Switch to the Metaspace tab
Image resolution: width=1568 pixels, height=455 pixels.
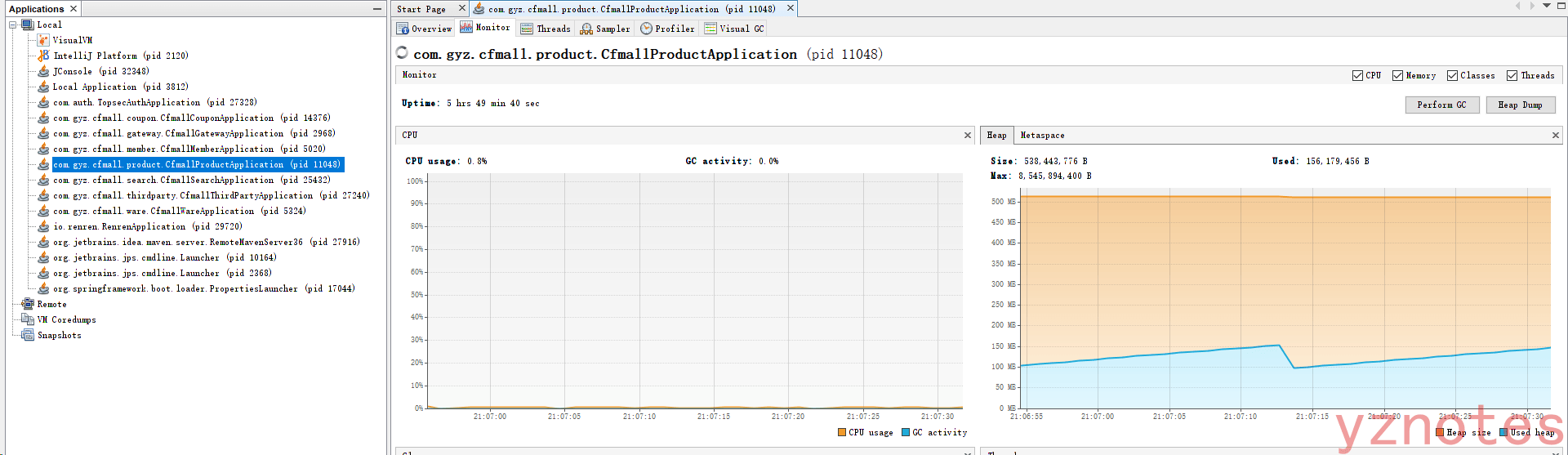[x=1042, y=136]
